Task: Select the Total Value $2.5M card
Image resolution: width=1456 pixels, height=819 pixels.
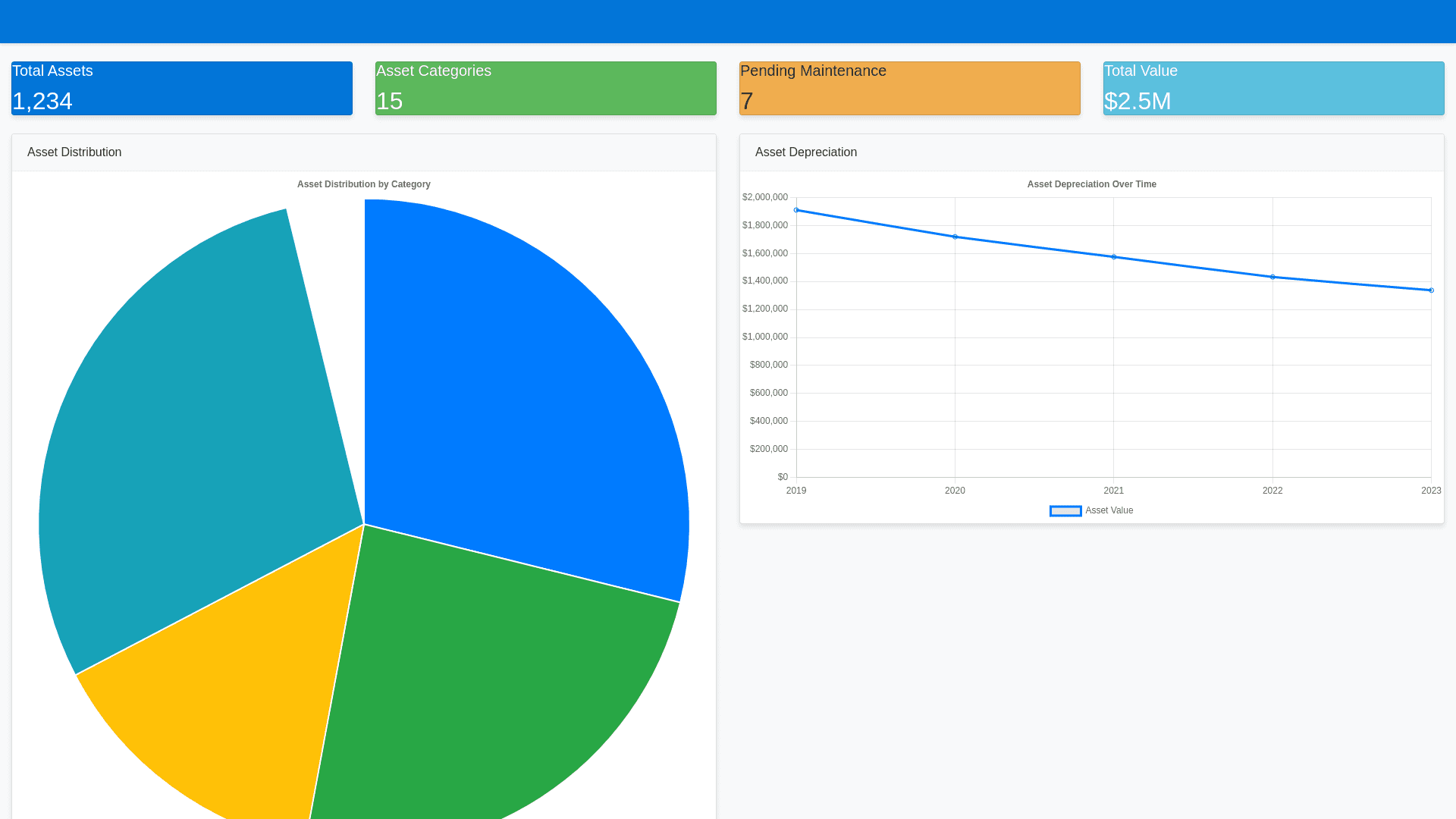Action: click(1274, 88)
